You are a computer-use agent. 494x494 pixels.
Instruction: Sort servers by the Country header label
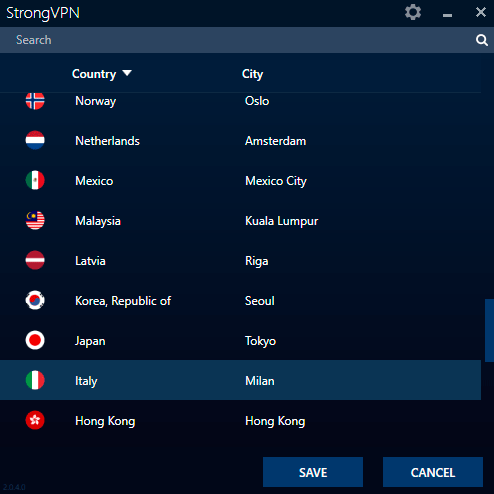(94, 74)
